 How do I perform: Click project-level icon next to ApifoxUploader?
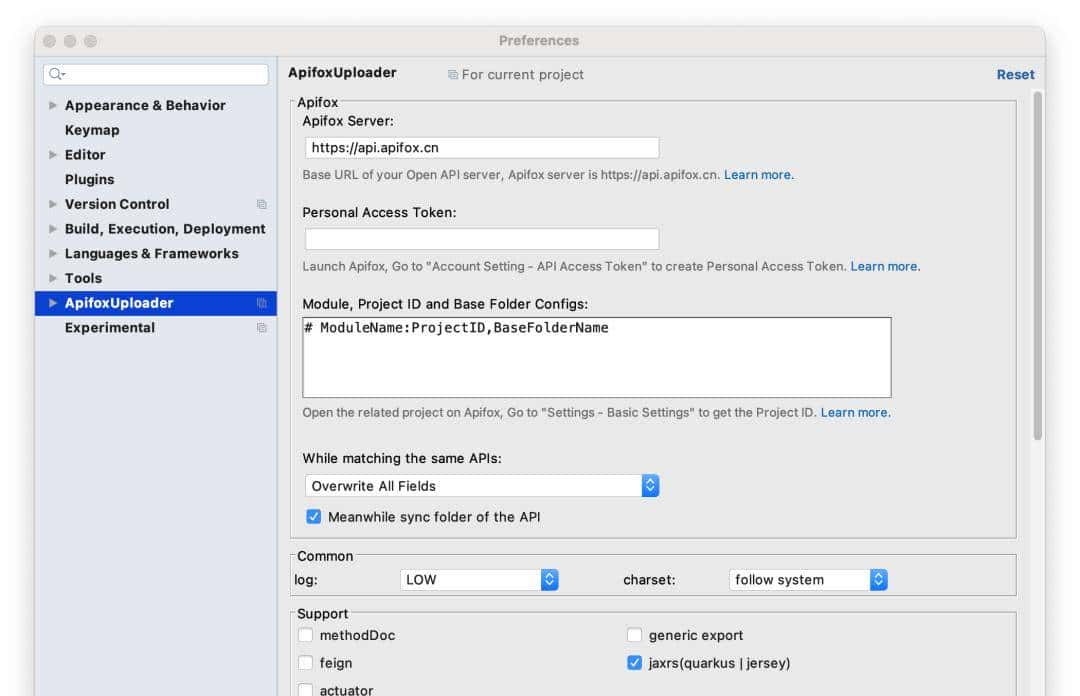262,303
